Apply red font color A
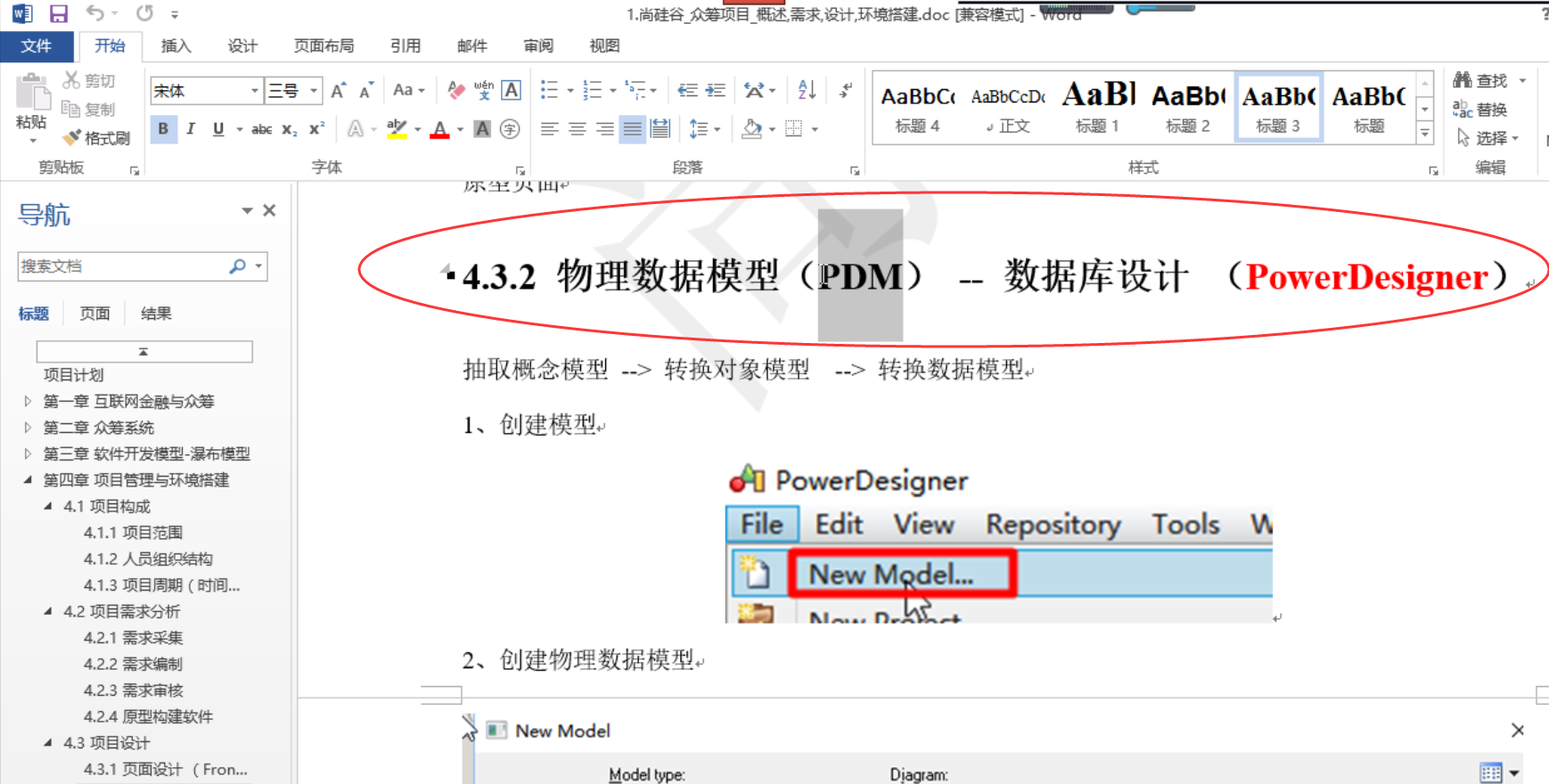 pyautogui.click(x=439, y=129)
